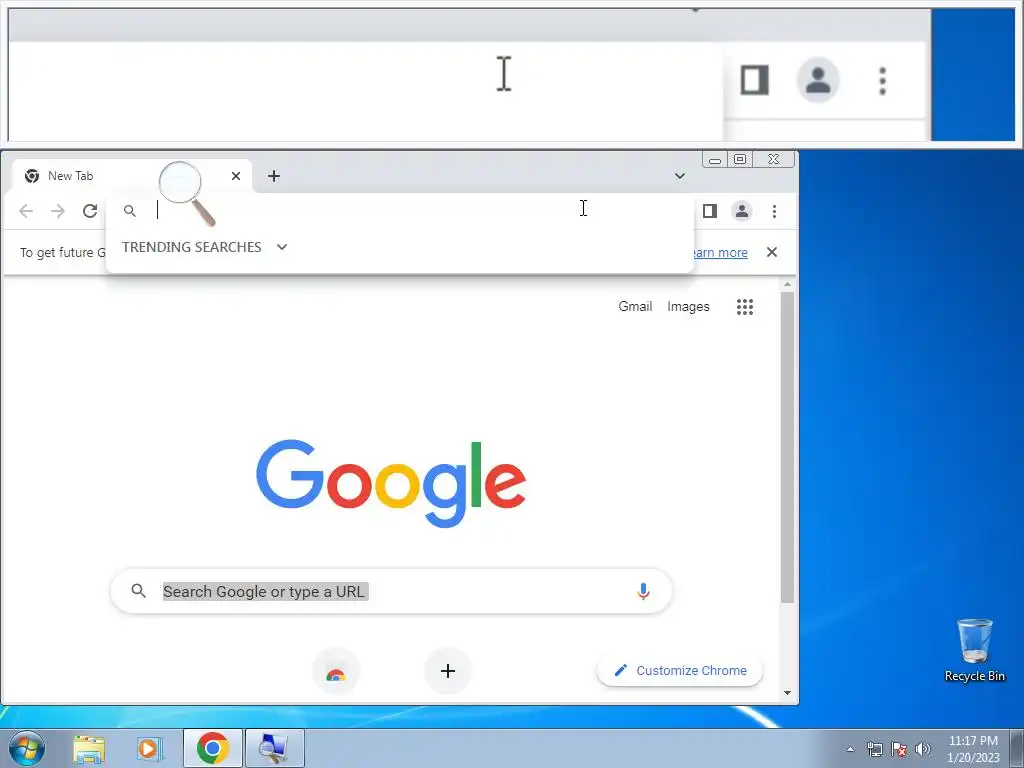The image size is (1024, 768).
Task: Click the profile avatar in Magnifier view
Action: point(818,80)
